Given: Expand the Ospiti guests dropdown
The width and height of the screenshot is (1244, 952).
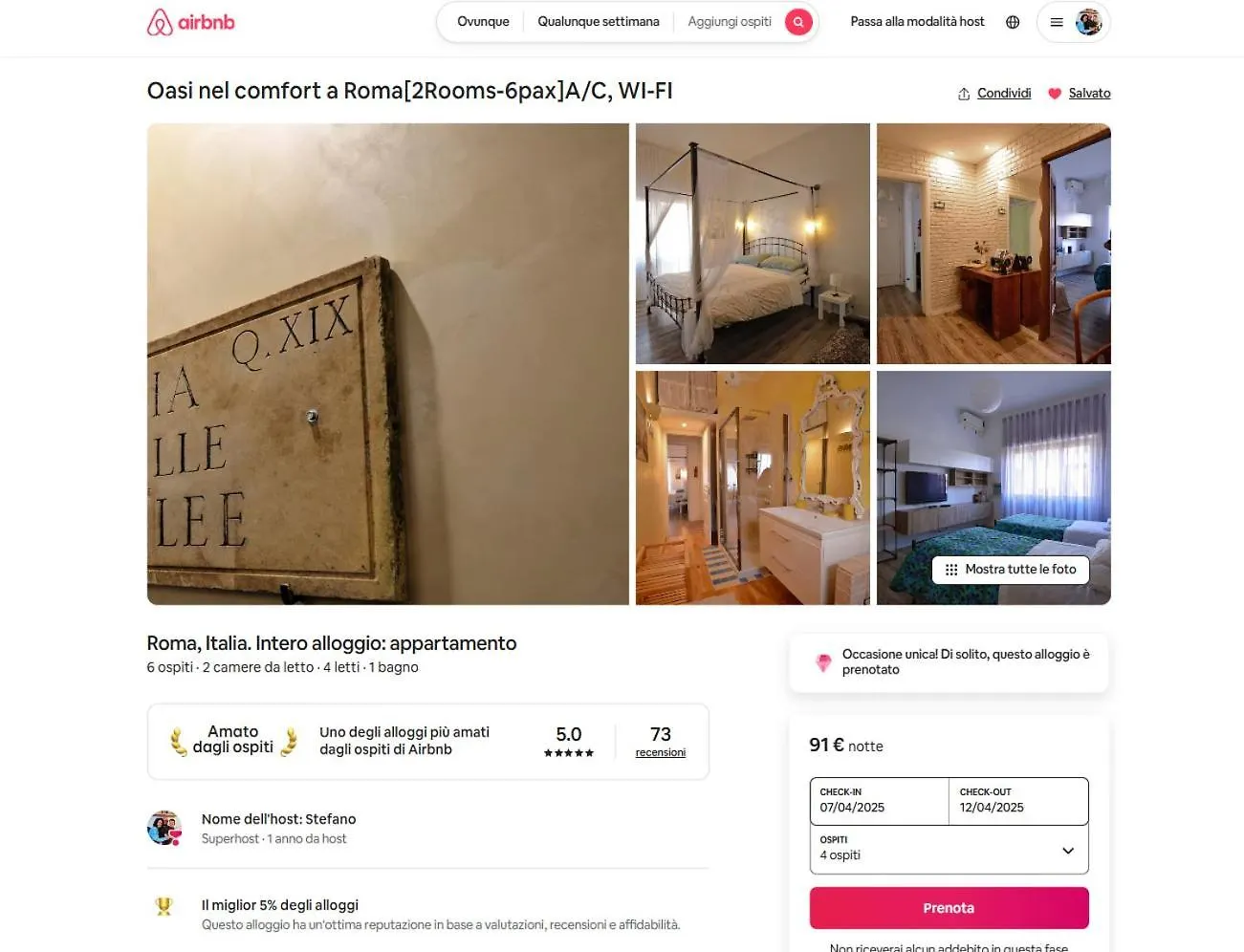Looking at the screenshot, I should coord(949,849).
